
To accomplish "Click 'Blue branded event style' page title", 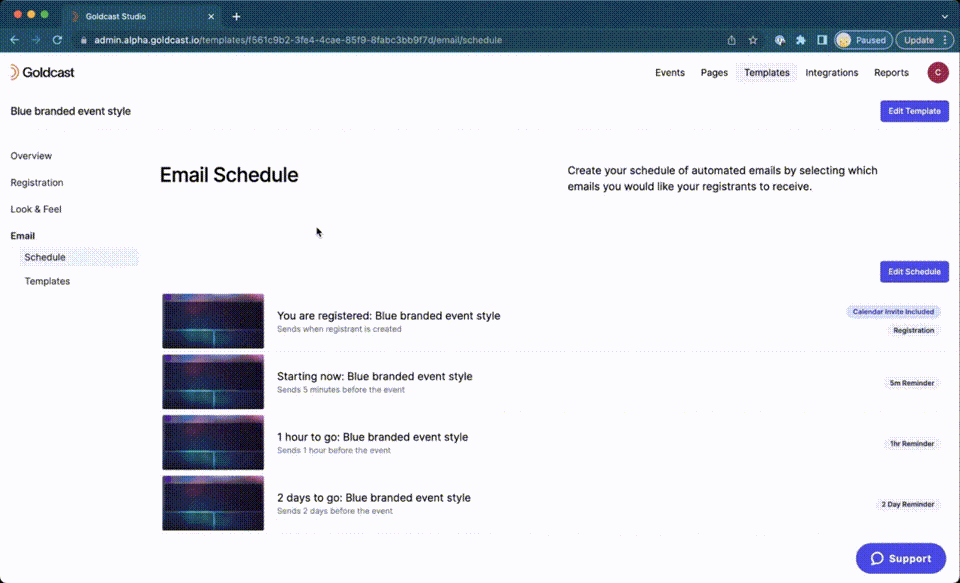I will click(70, 111).
